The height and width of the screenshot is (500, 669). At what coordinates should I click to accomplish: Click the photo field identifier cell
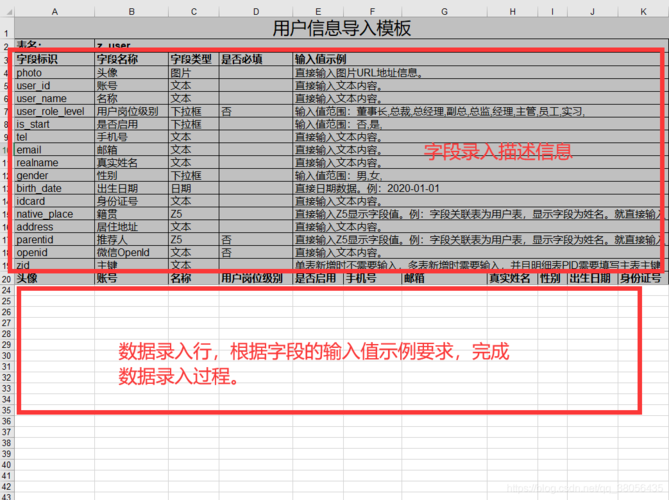point(55,73)
